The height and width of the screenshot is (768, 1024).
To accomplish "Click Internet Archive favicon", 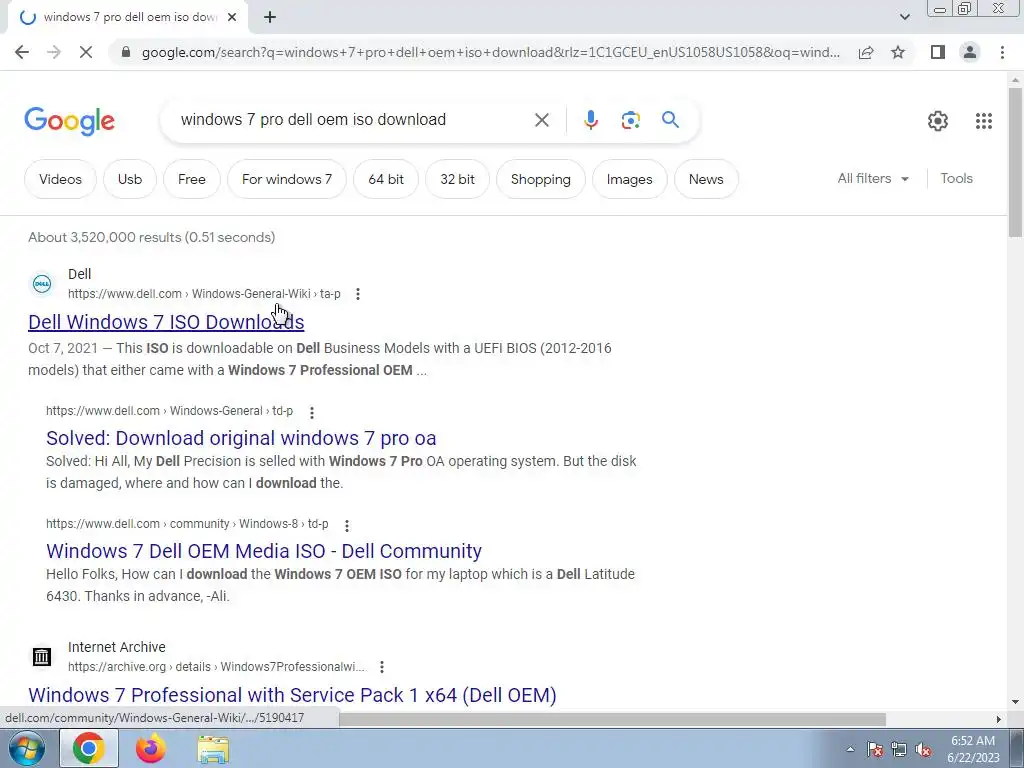I will [42, 656].
